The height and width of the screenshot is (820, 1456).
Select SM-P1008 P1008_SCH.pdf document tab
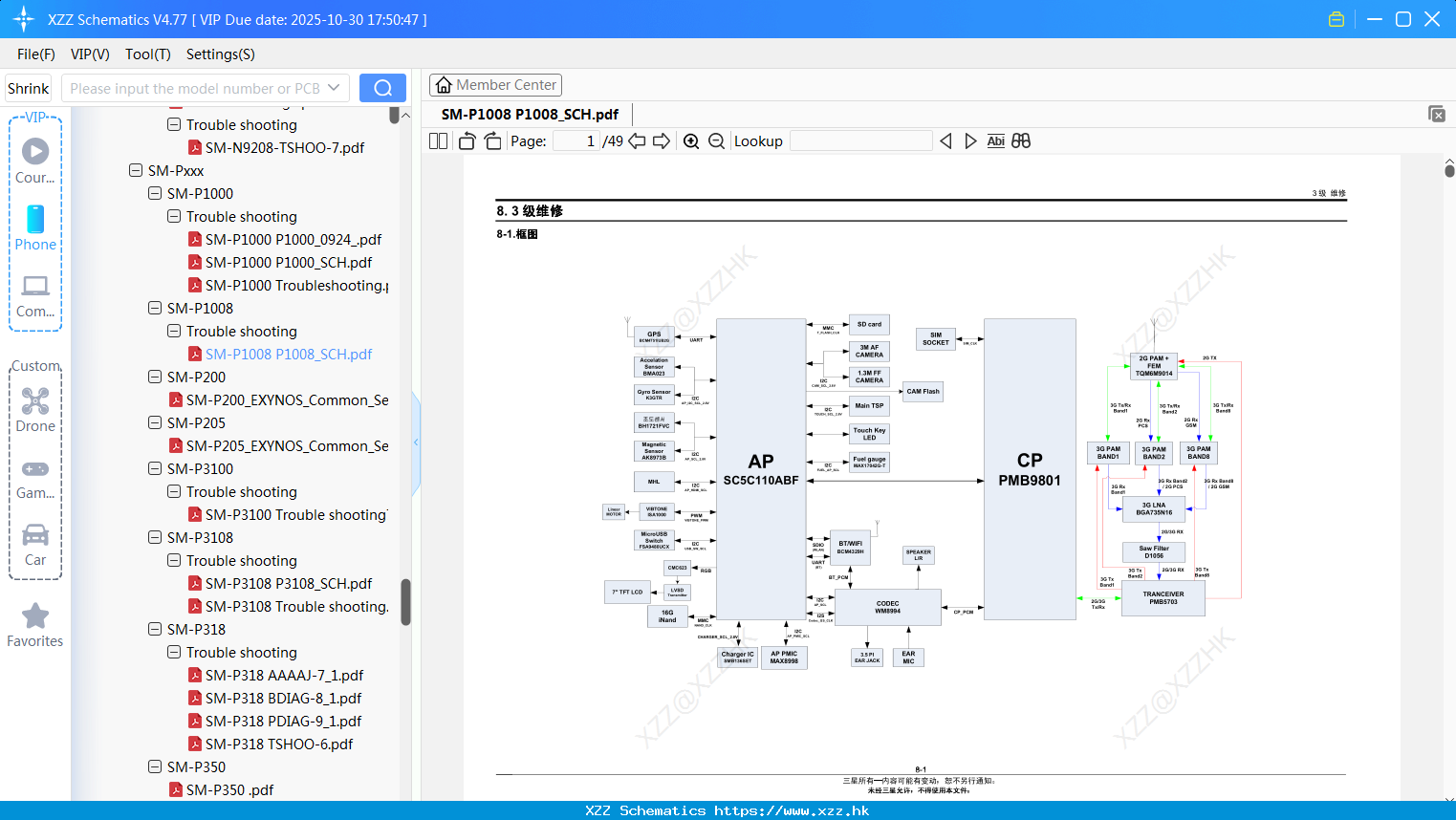click(530, 114)
